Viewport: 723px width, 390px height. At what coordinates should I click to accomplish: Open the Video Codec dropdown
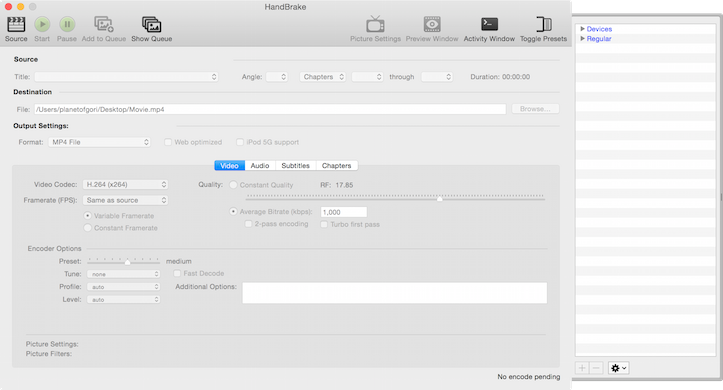click(x=125, y=184)
